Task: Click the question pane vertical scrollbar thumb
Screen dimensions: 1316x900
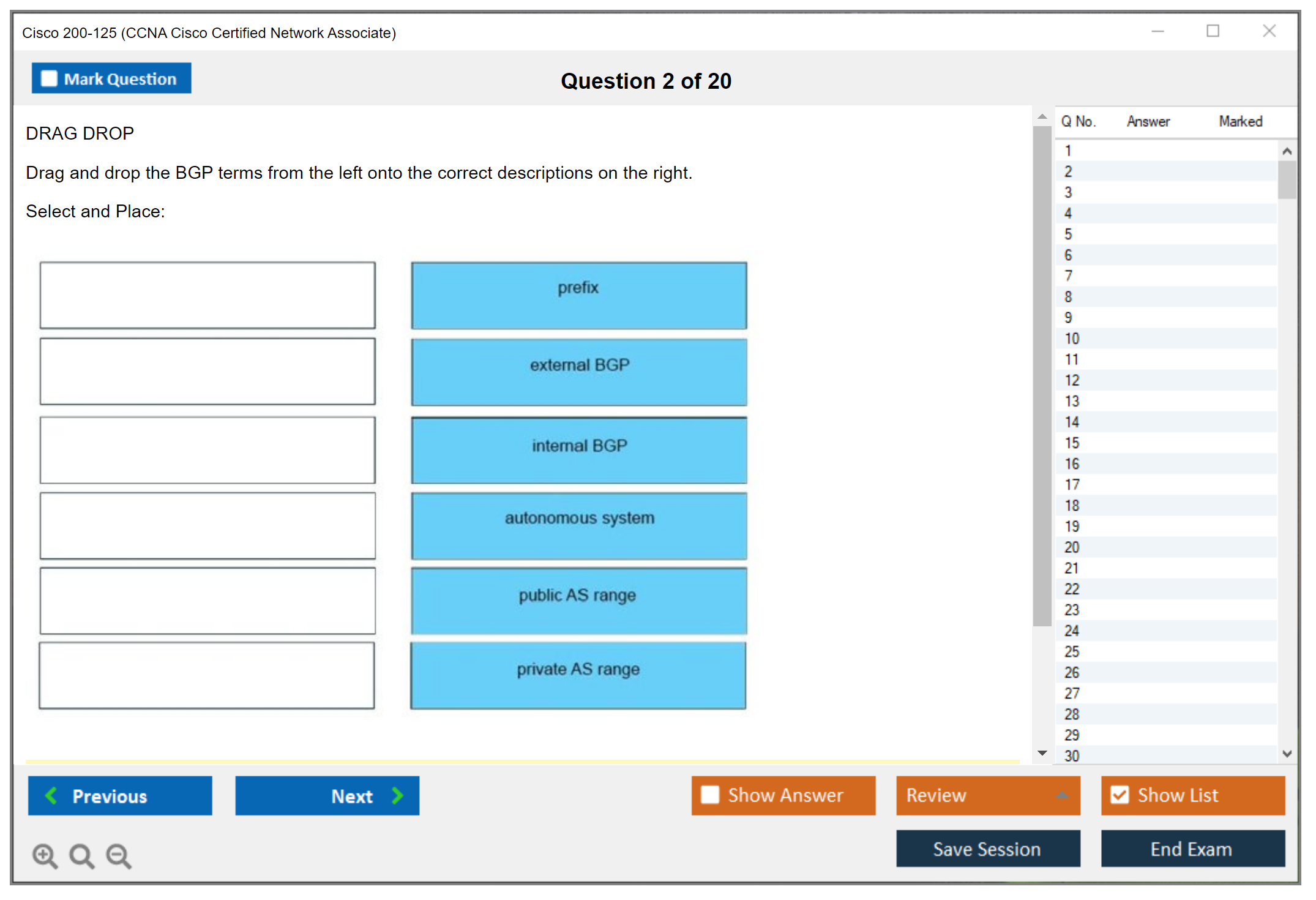Action: 1042,375
